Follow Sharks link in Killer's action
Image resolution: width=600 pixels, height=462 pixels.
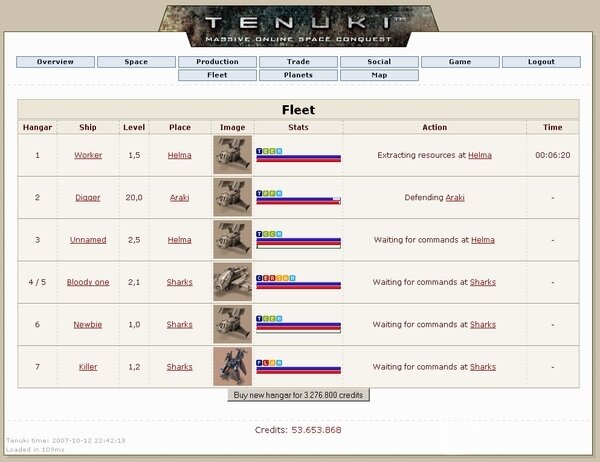coord(483,367)
